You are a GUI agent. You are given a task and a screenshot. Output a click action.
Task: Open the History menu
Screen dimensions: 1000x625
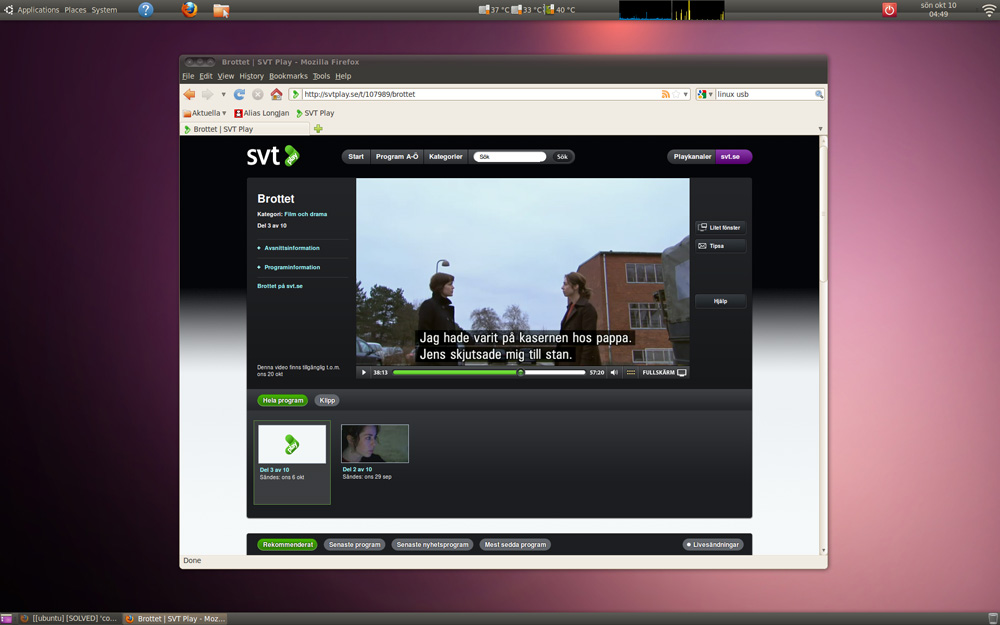pos(251,76)
